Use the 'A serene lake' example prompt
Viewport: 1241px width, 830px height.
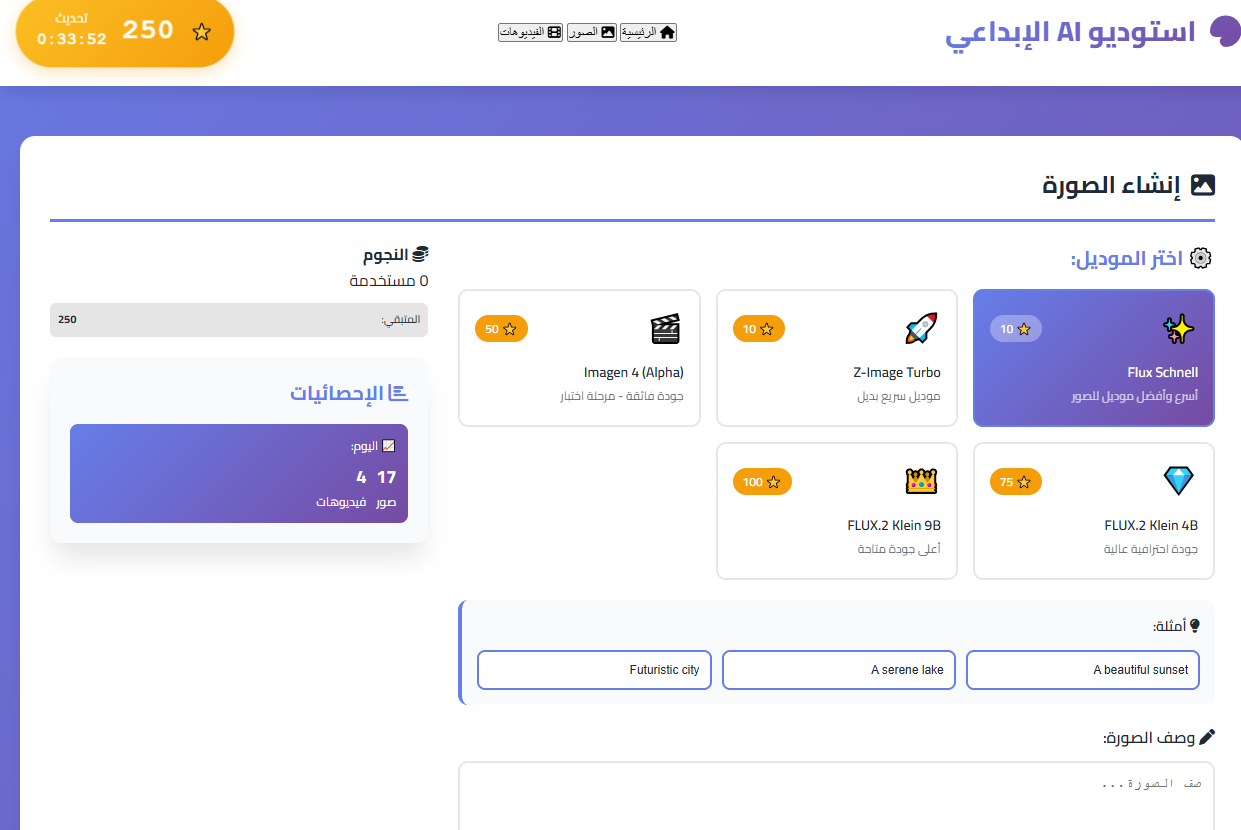click(839, 670)
